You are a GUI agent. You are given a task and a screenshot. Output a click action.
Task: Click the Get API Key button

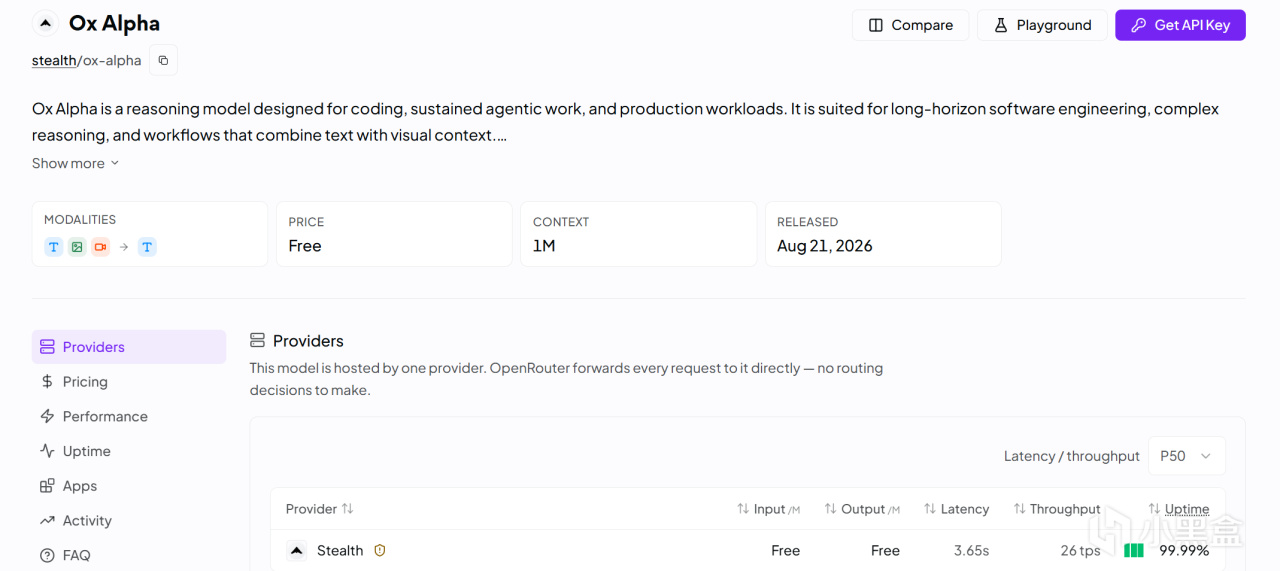coord(1180,25)
